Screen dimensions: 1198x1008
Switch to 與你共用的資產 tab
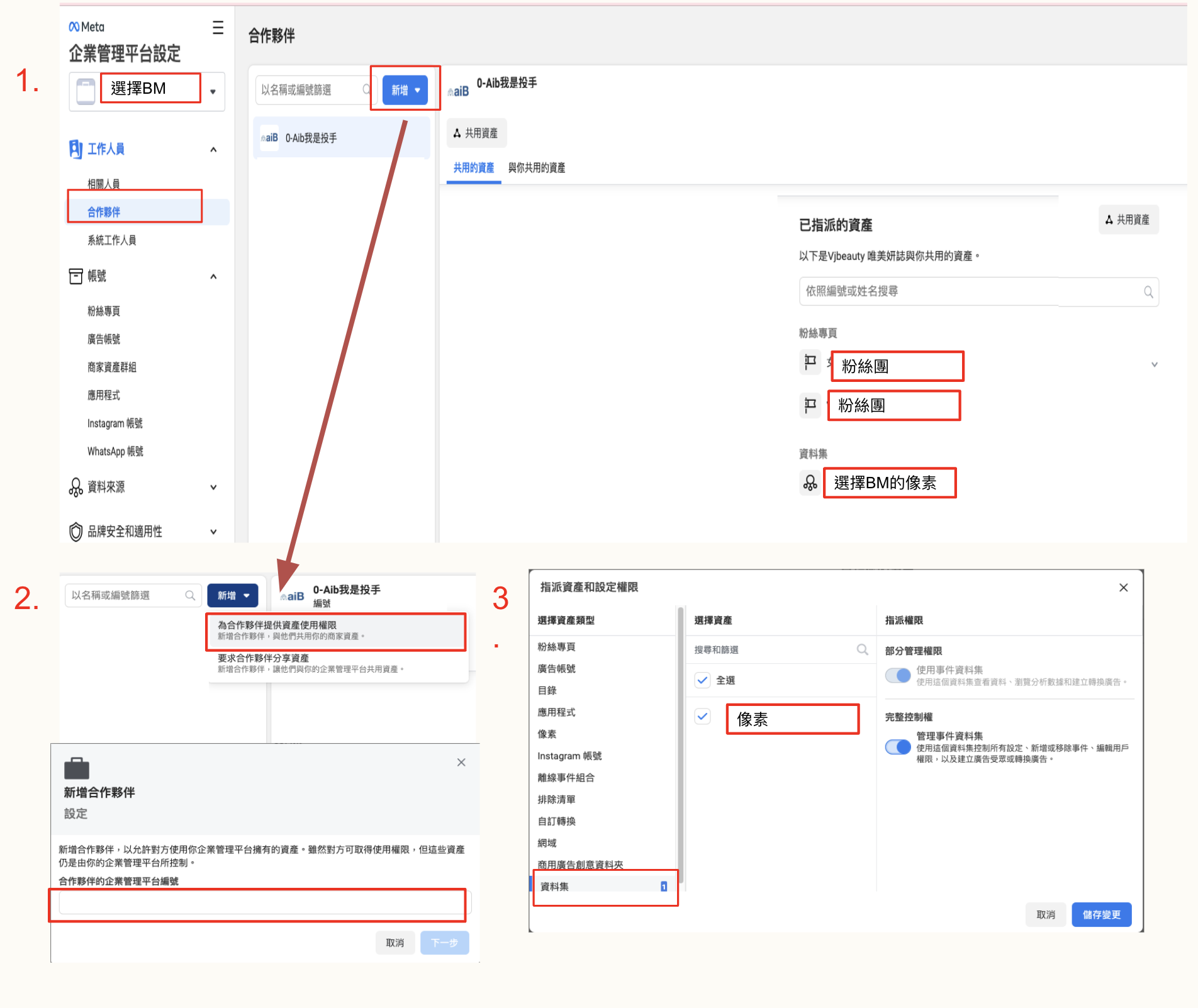(537, 168)
